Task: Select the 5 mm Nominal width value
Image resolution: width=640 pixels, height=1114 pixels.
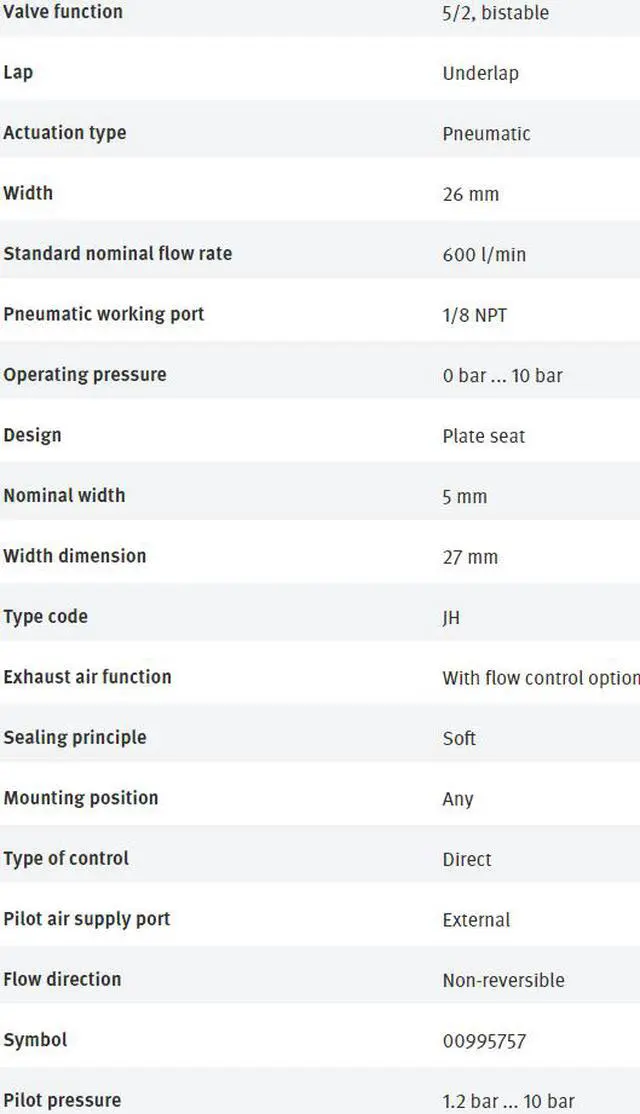Action: (465, 497)
